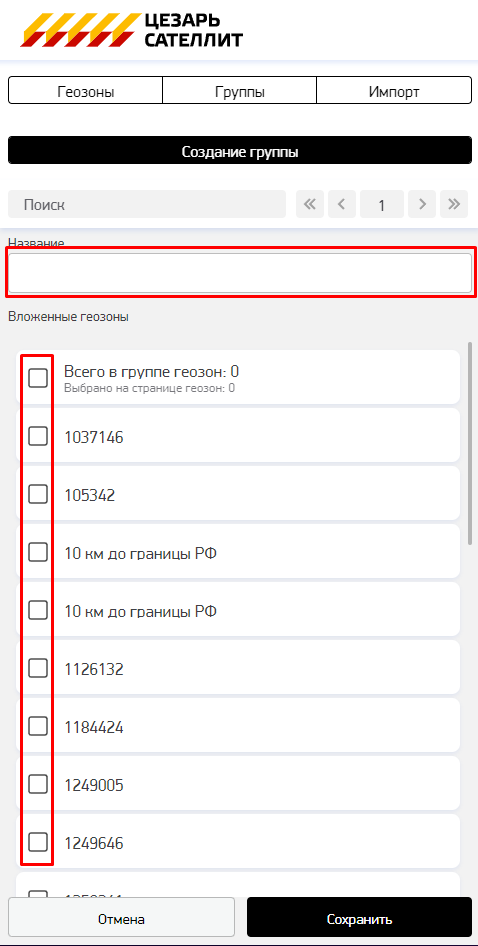478x946 pixels.
Task: Go to first page with double-left arrow
Action: point(310,205)
